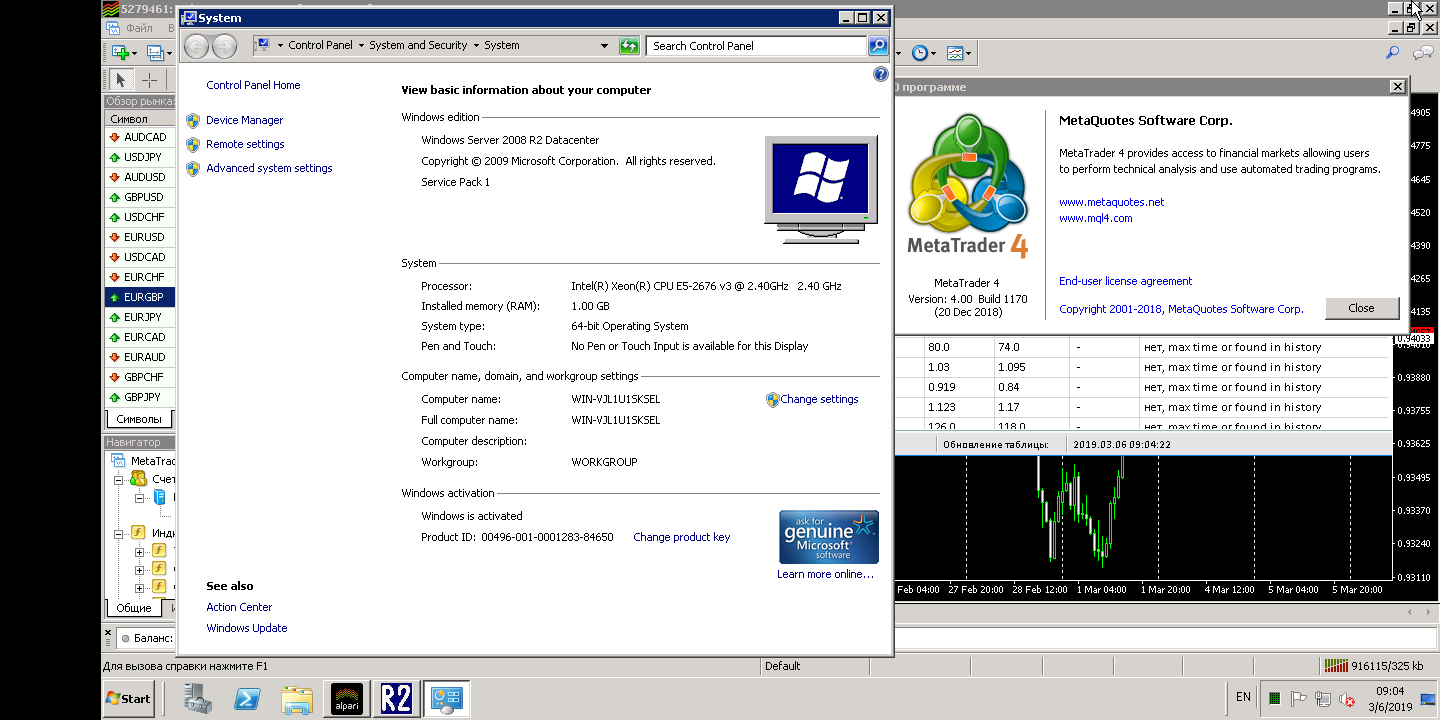
Task: Click MetaTrader Profiles toolbar icon
Action: coord(155,52)
